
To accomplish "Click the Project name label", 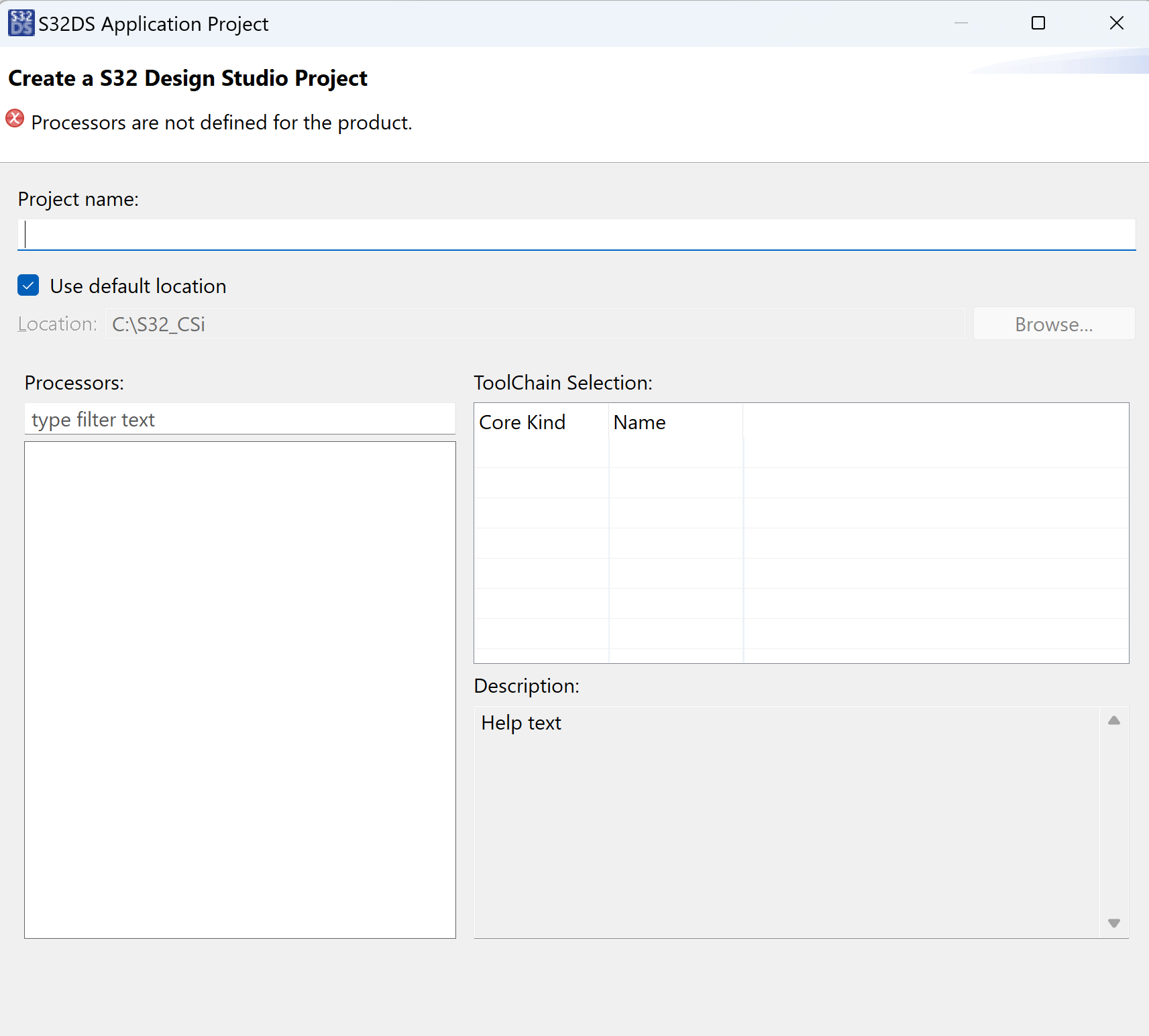I will click(x=78, y=199).
